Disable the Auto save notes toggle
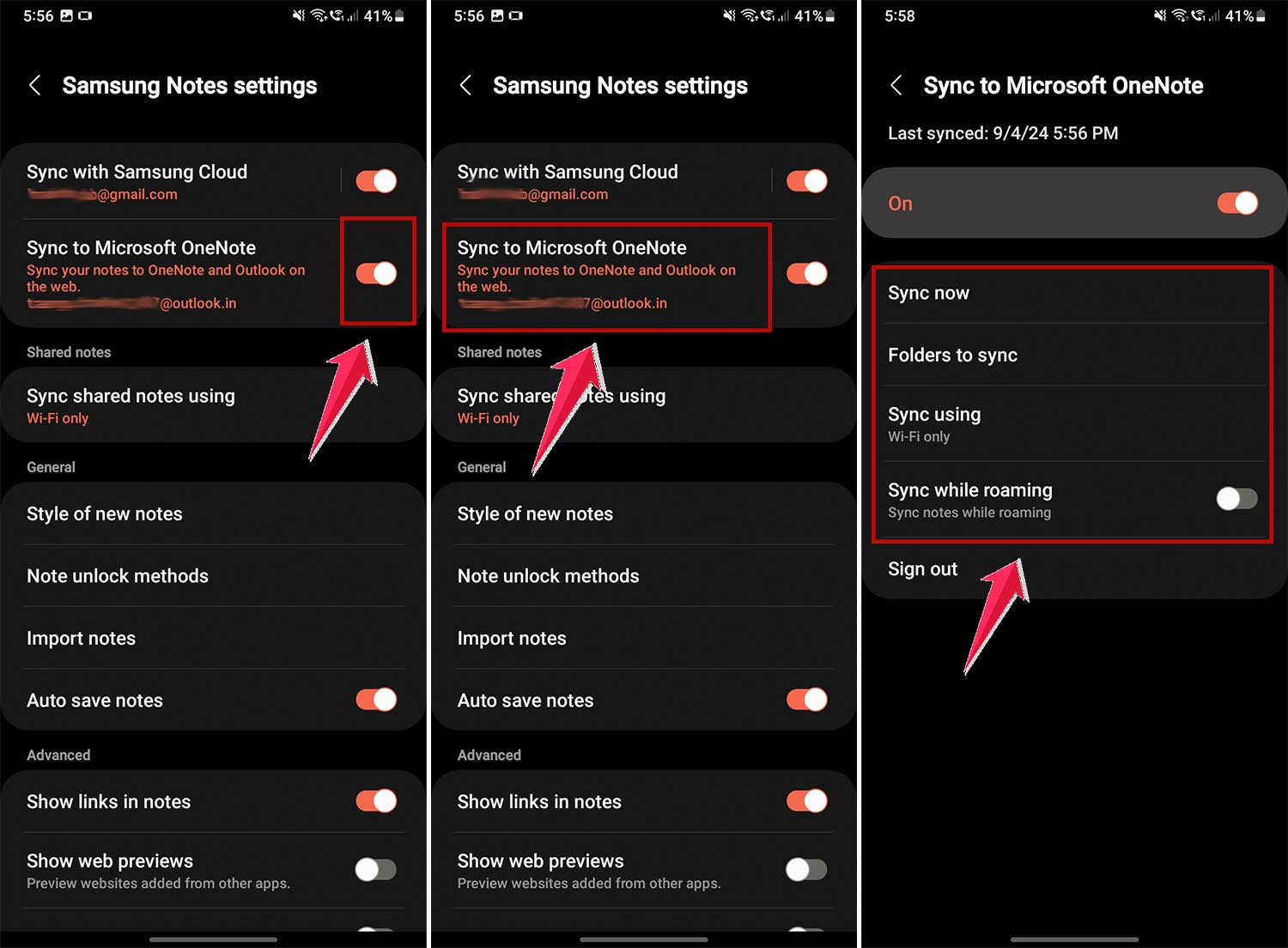This screenshot has width=1288, height=948. coord(375,700)
